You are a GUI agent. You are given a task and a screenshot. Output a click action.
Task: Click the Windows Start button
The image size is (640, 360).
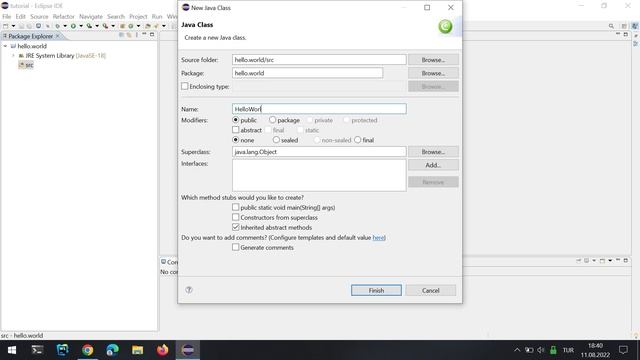tap(12, 350)
